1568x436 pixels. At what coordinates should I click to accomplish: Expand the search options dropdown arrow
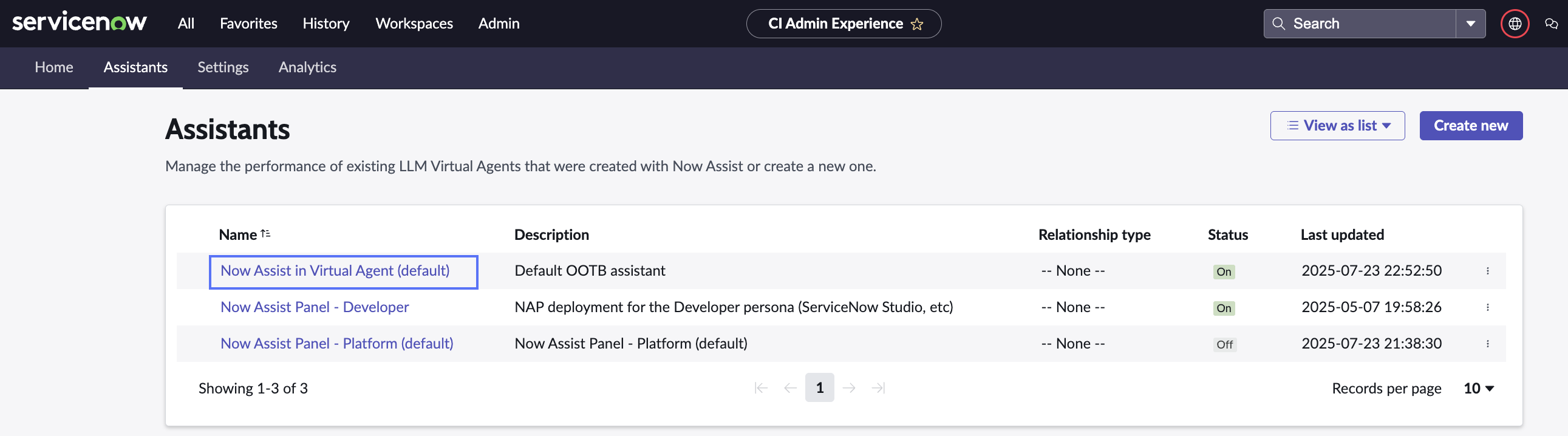[1470, 24]
